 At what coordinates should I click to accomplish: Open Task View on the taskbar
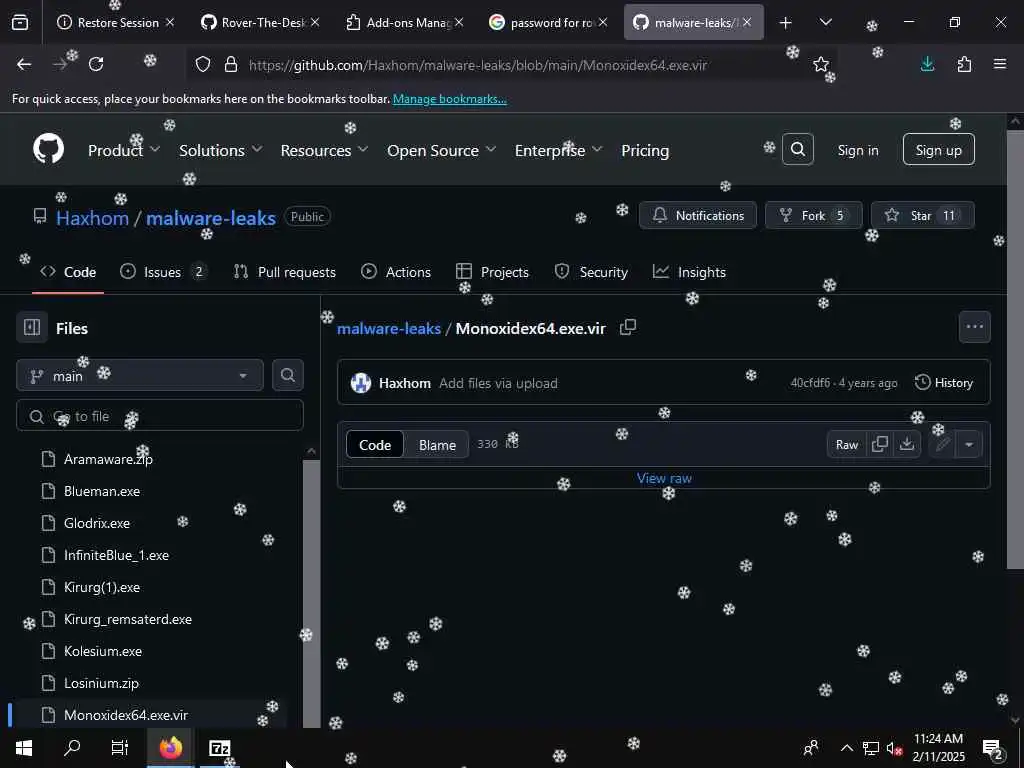coord(120,748)
